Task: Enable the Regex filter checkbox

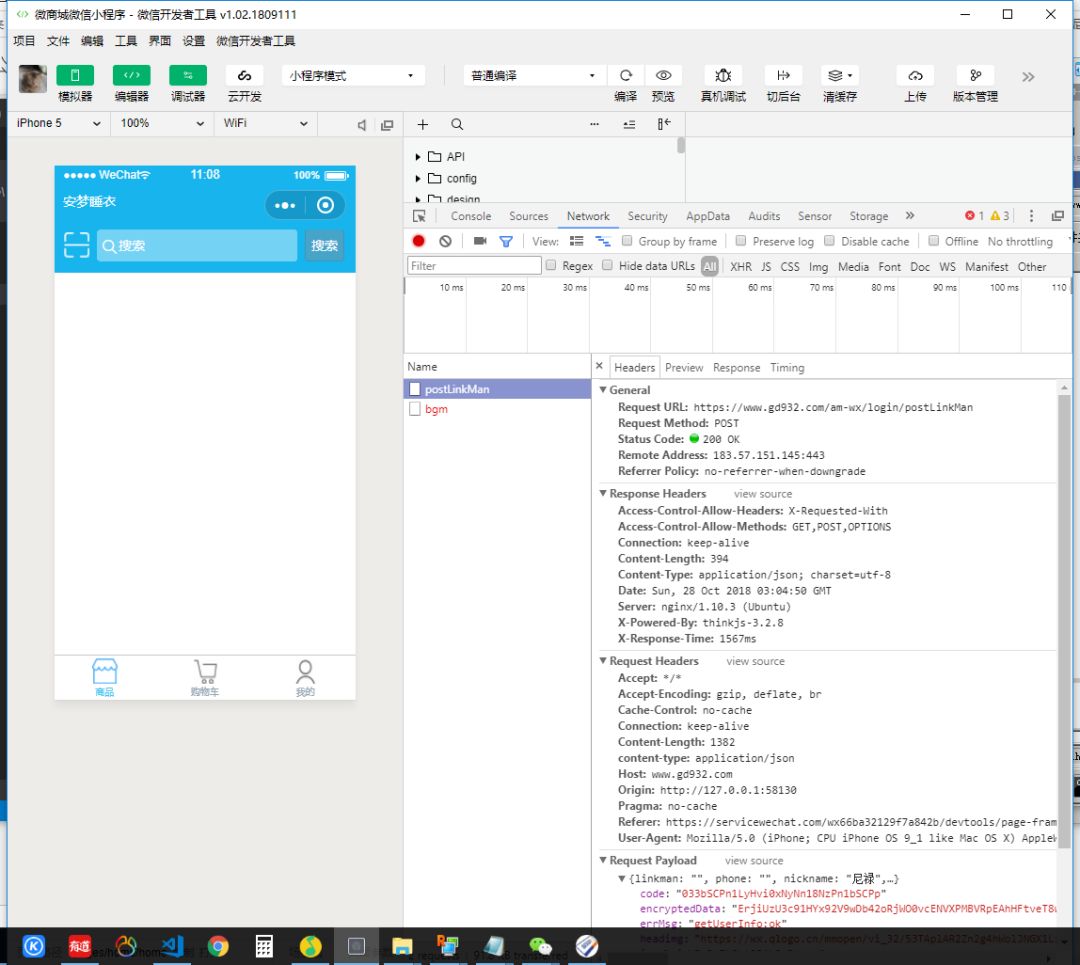Action: 551,265
